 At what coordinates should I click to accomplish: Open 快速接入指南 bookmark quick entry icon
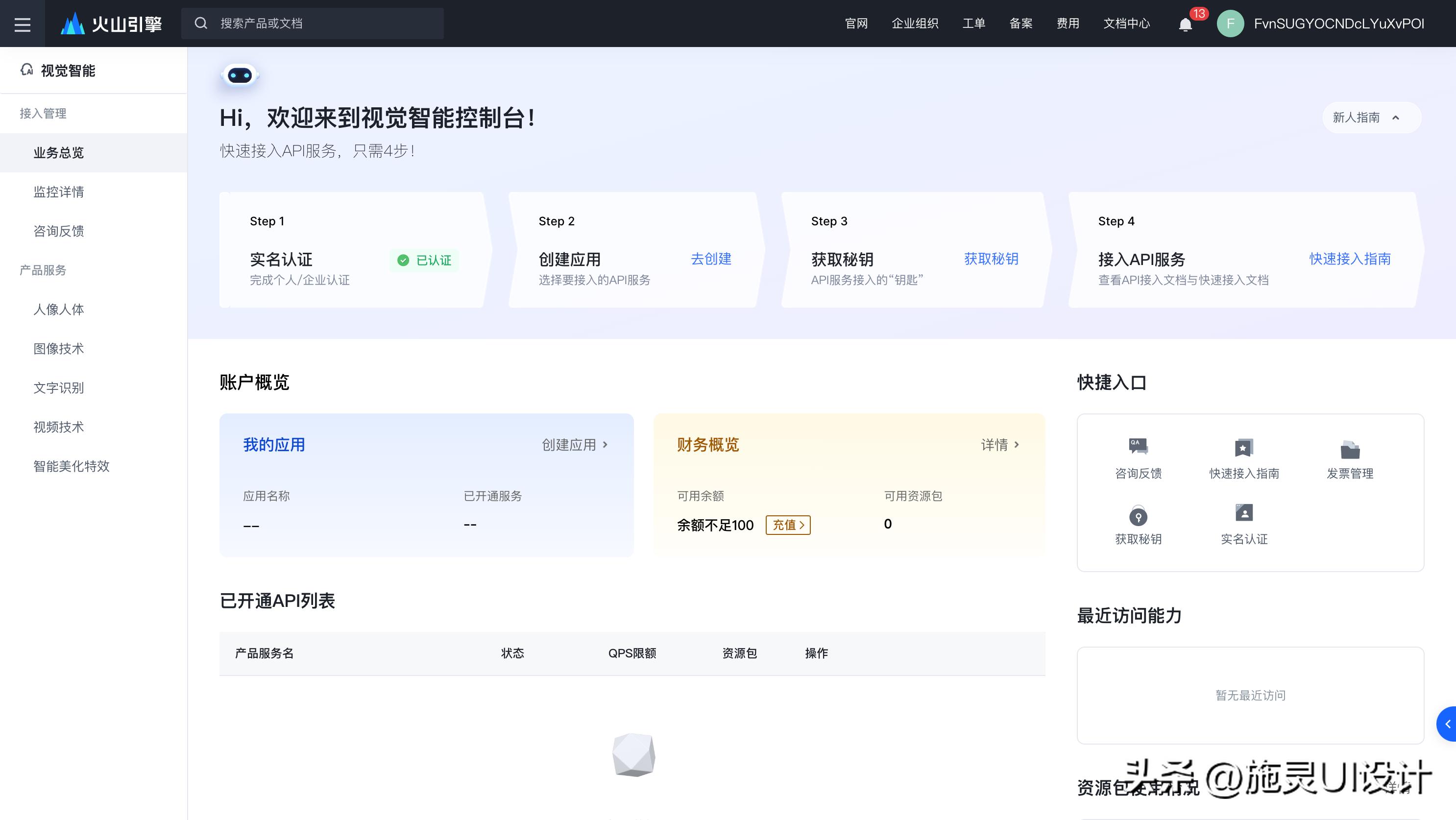pyautogui.click(x=1243, y=448)
